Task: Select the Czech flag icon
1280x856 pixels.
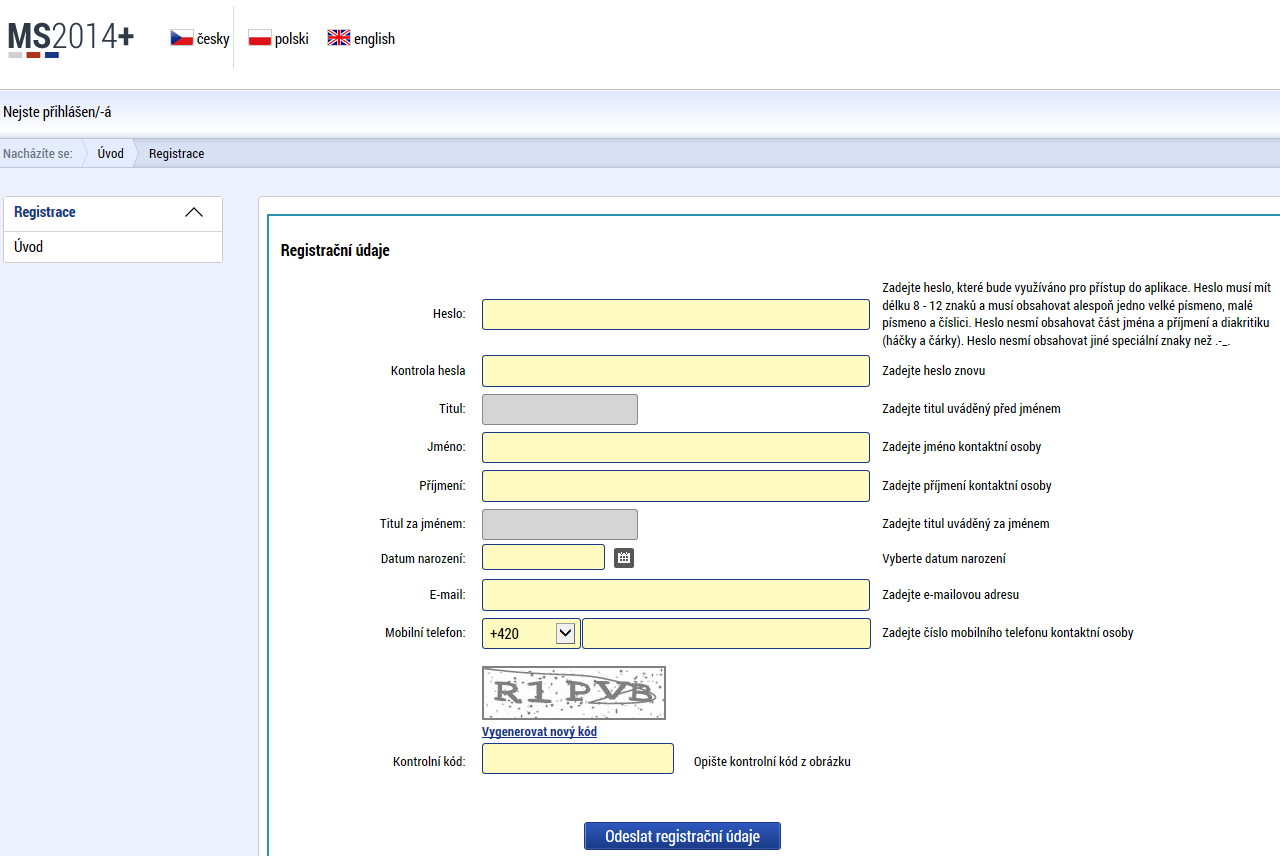Action: 181,38
